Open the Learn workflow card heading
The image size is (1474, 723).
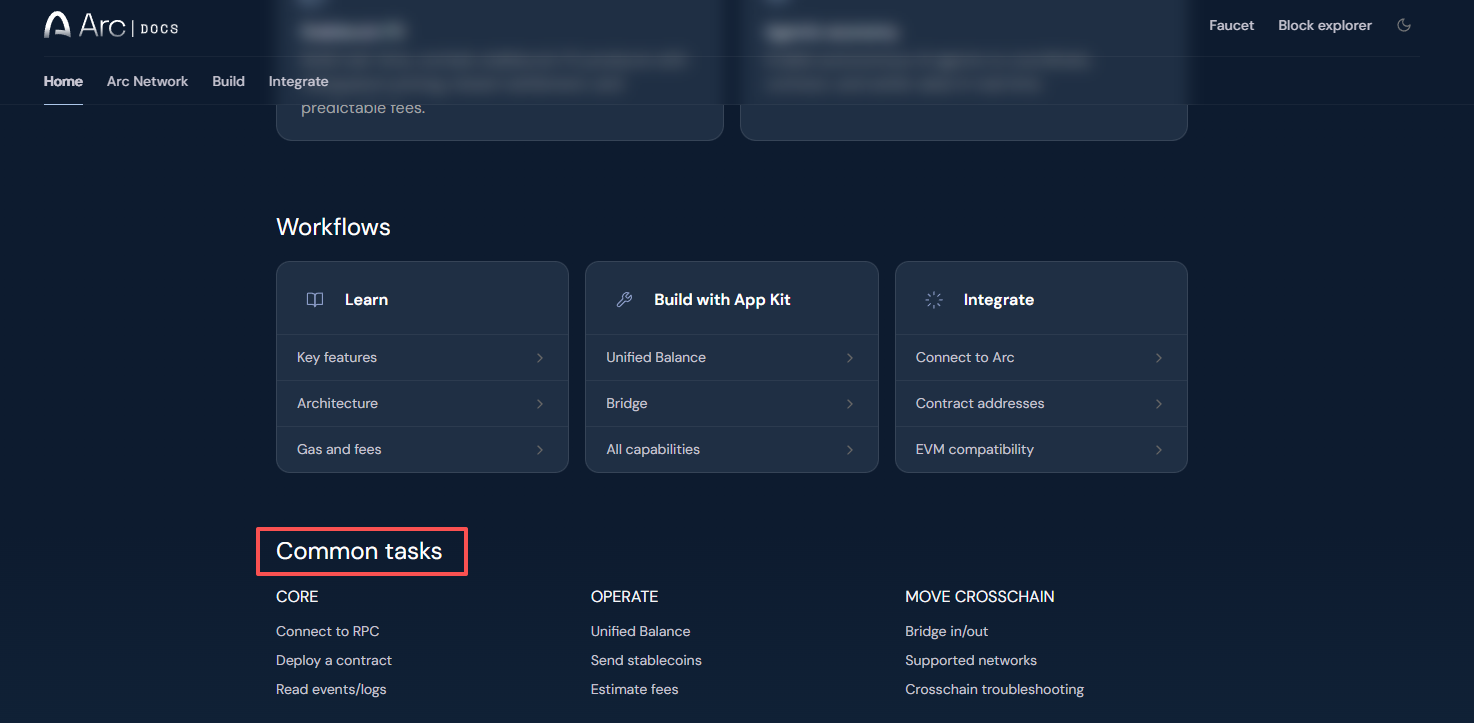click(366, 299)
